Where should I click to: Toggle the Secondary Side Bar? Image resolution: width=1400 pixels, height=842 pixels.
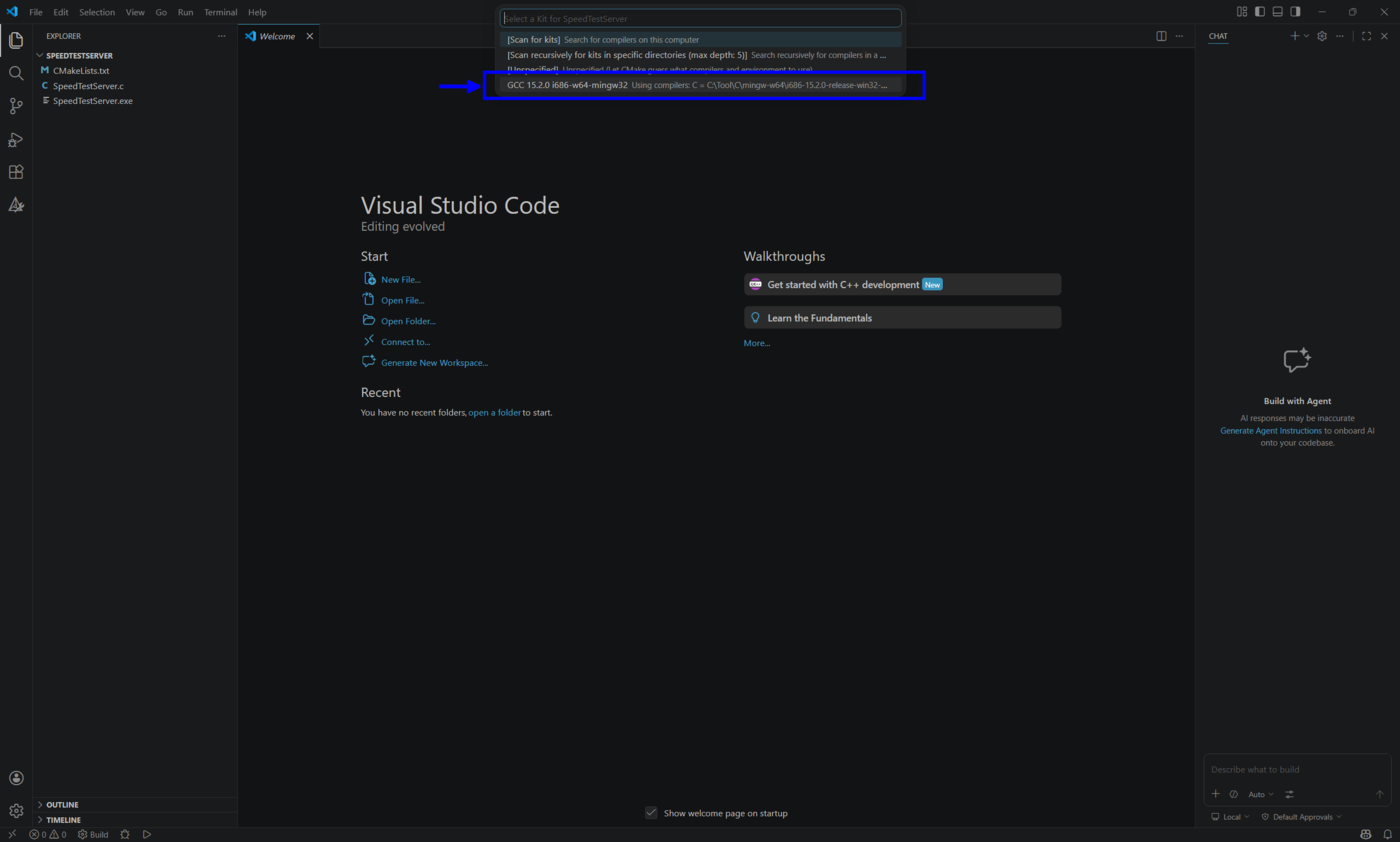coord(1294,11)
